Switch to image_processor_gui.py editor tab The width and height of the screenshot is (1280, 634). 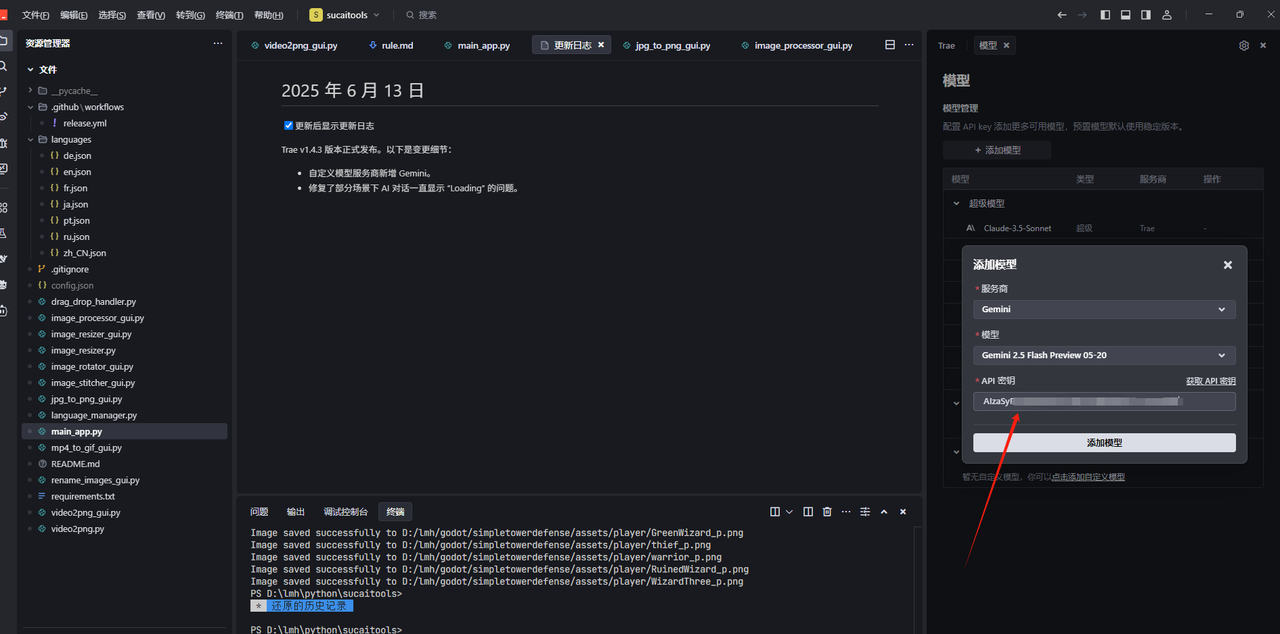pos(797,45)
